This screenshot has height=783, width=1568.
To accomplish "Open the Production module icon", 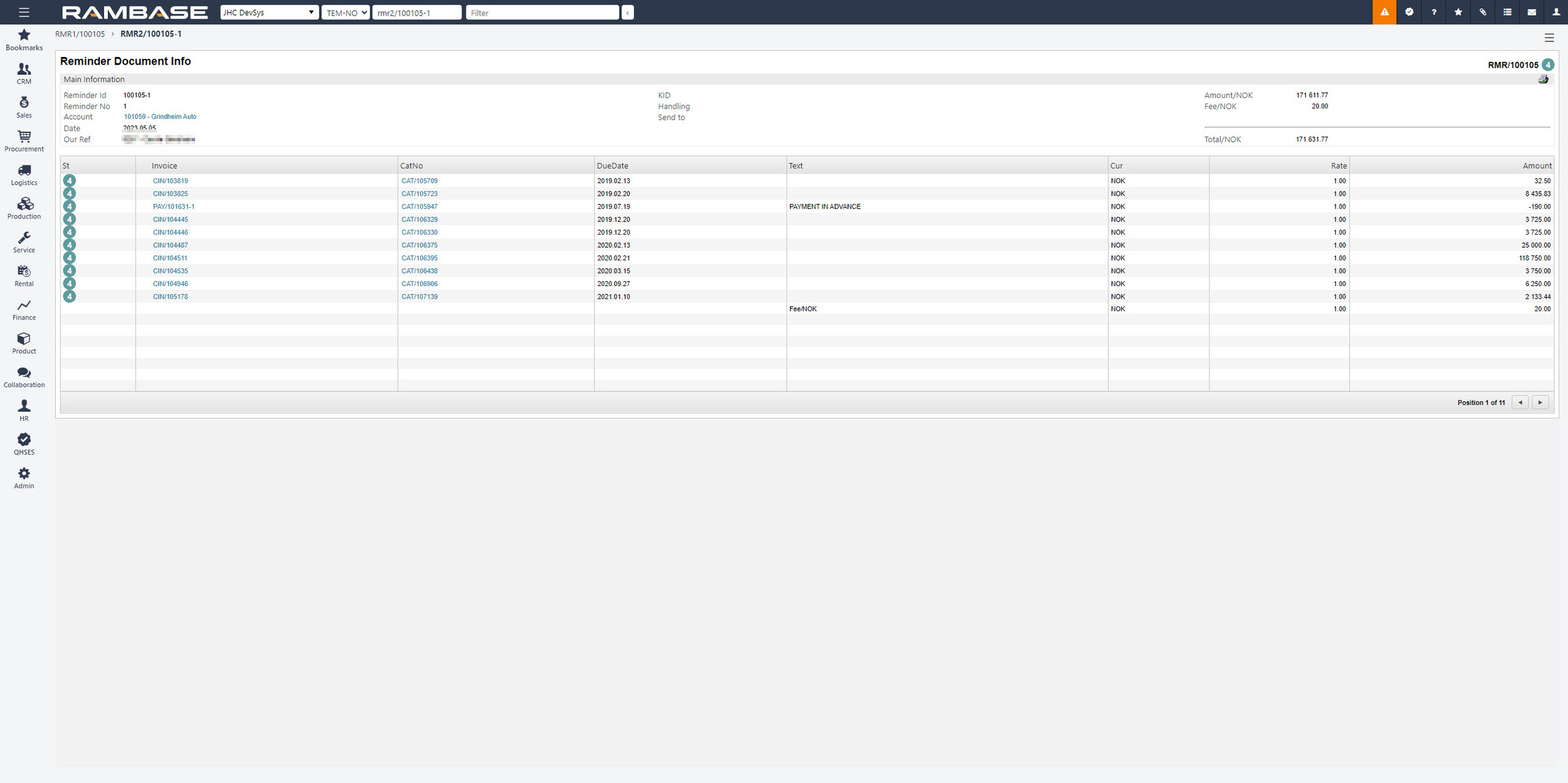I will point(24,208).
